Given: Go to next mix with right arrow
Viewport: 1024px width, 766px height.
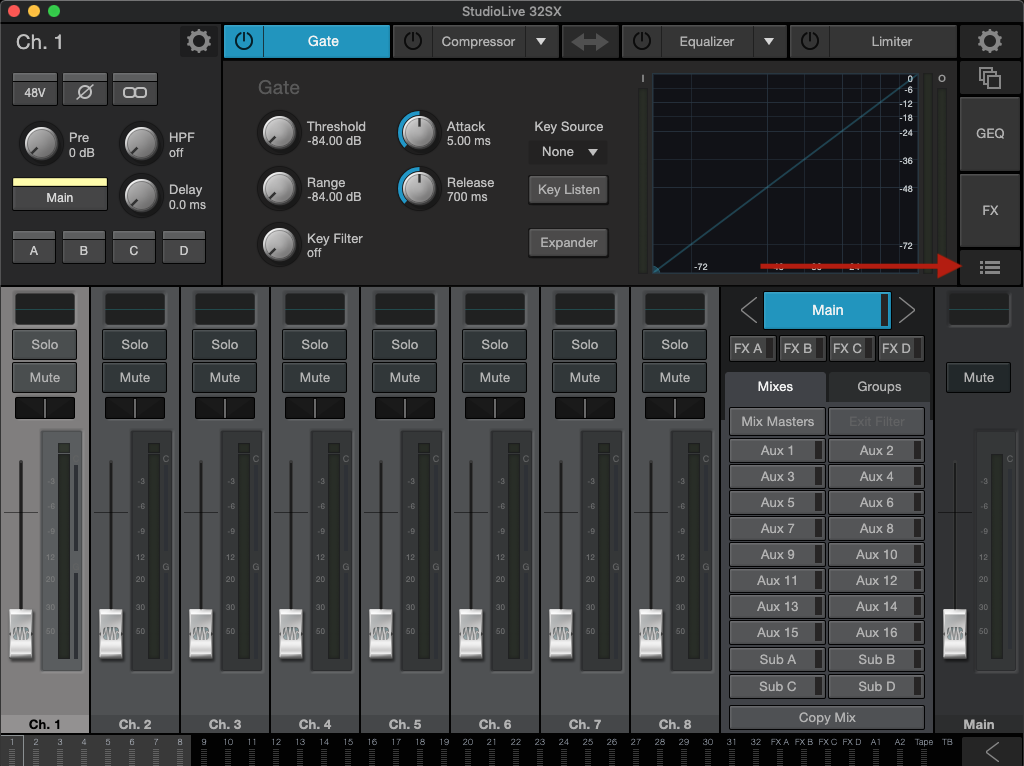Looking at the screenshot, I should [x=906, y=310].
